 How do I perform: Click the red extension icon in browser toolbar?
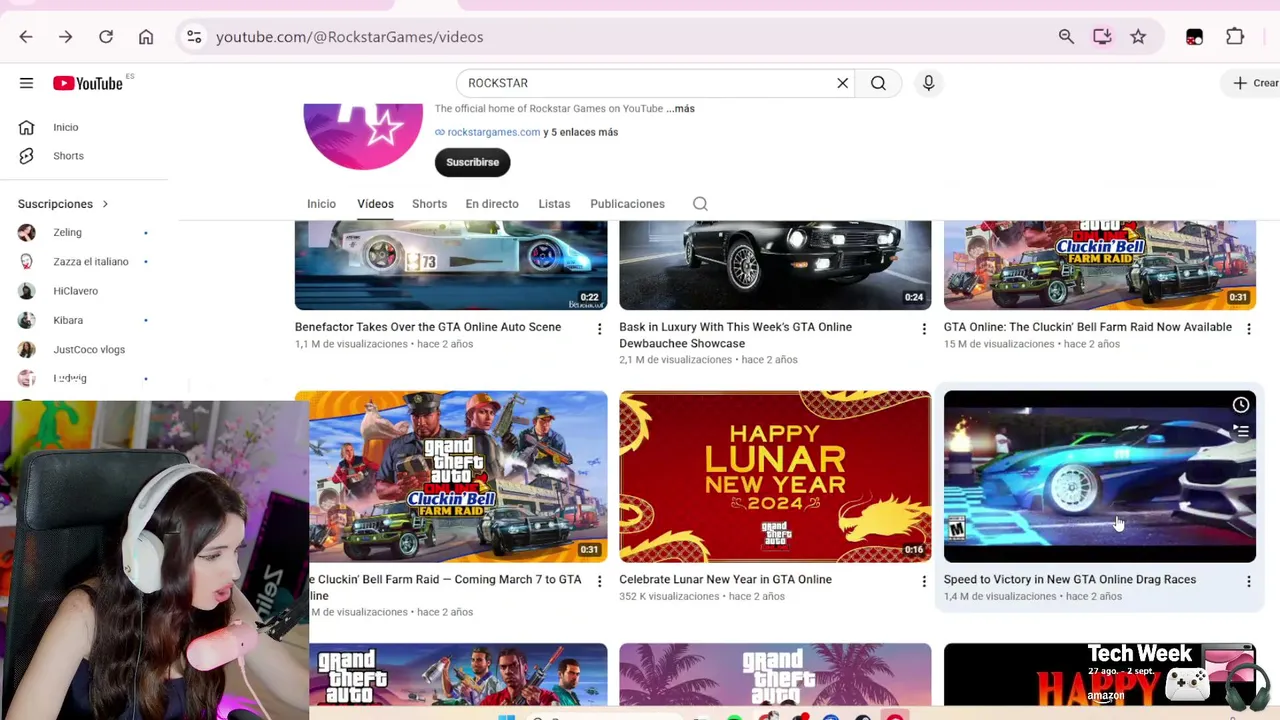tap(1194, 37)
